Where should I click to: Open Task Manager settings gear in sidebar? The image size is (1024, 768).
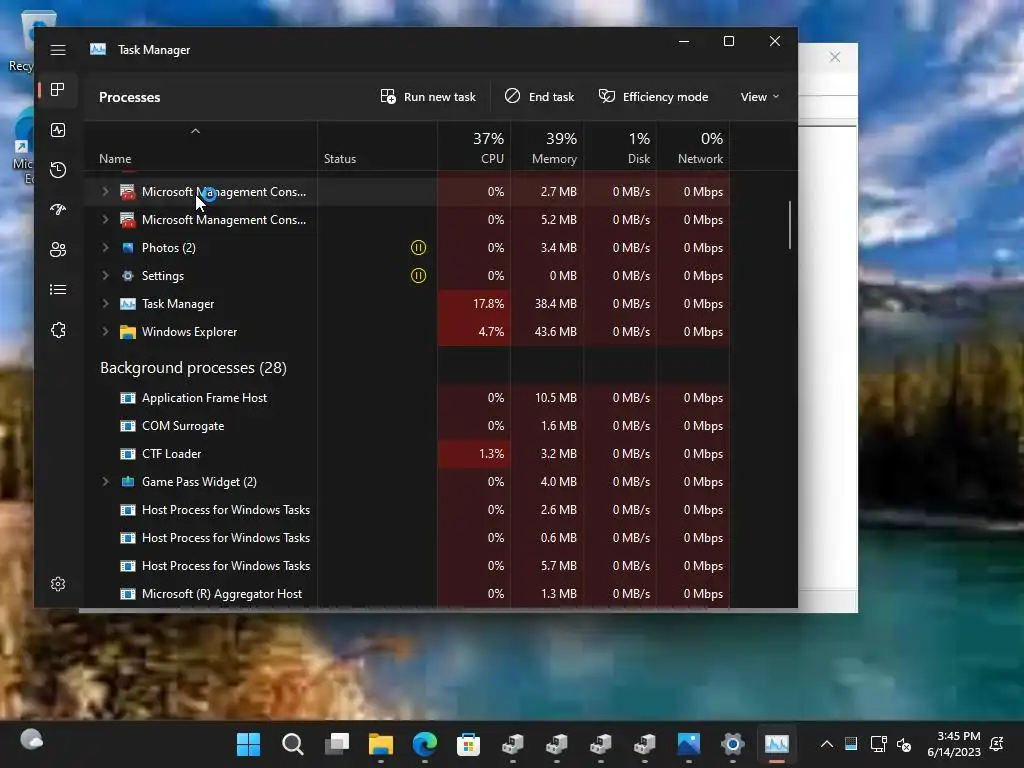[58, 584]
